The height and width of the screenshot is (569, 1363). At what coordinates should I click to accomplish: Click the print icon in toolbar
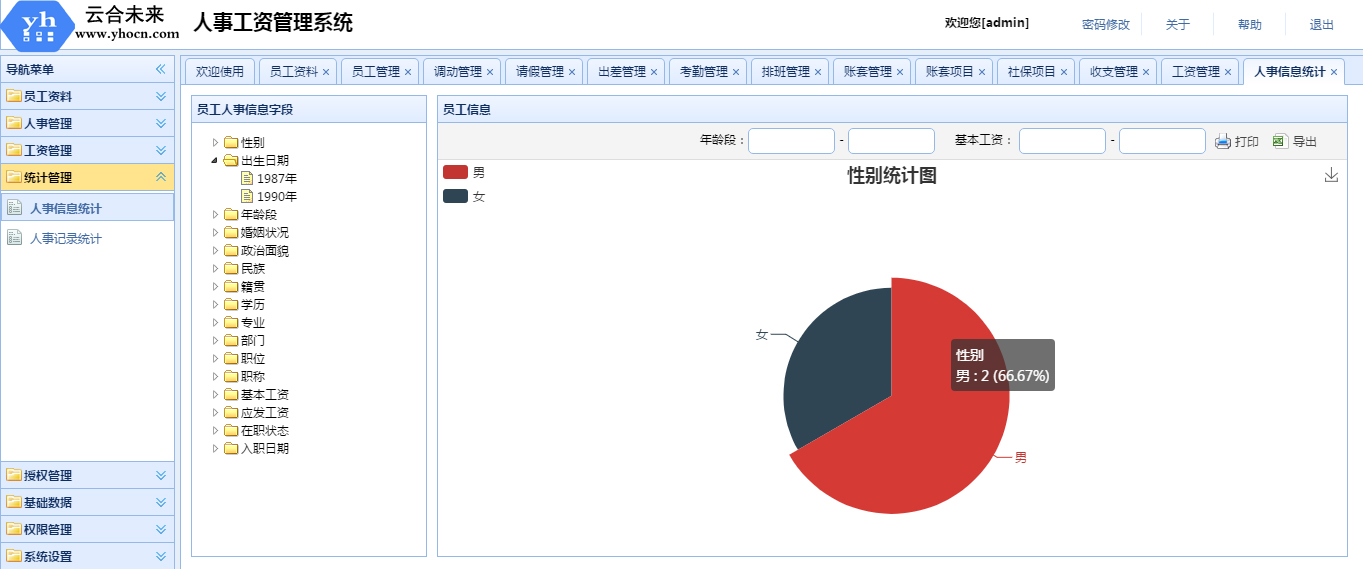[1223, 141]
